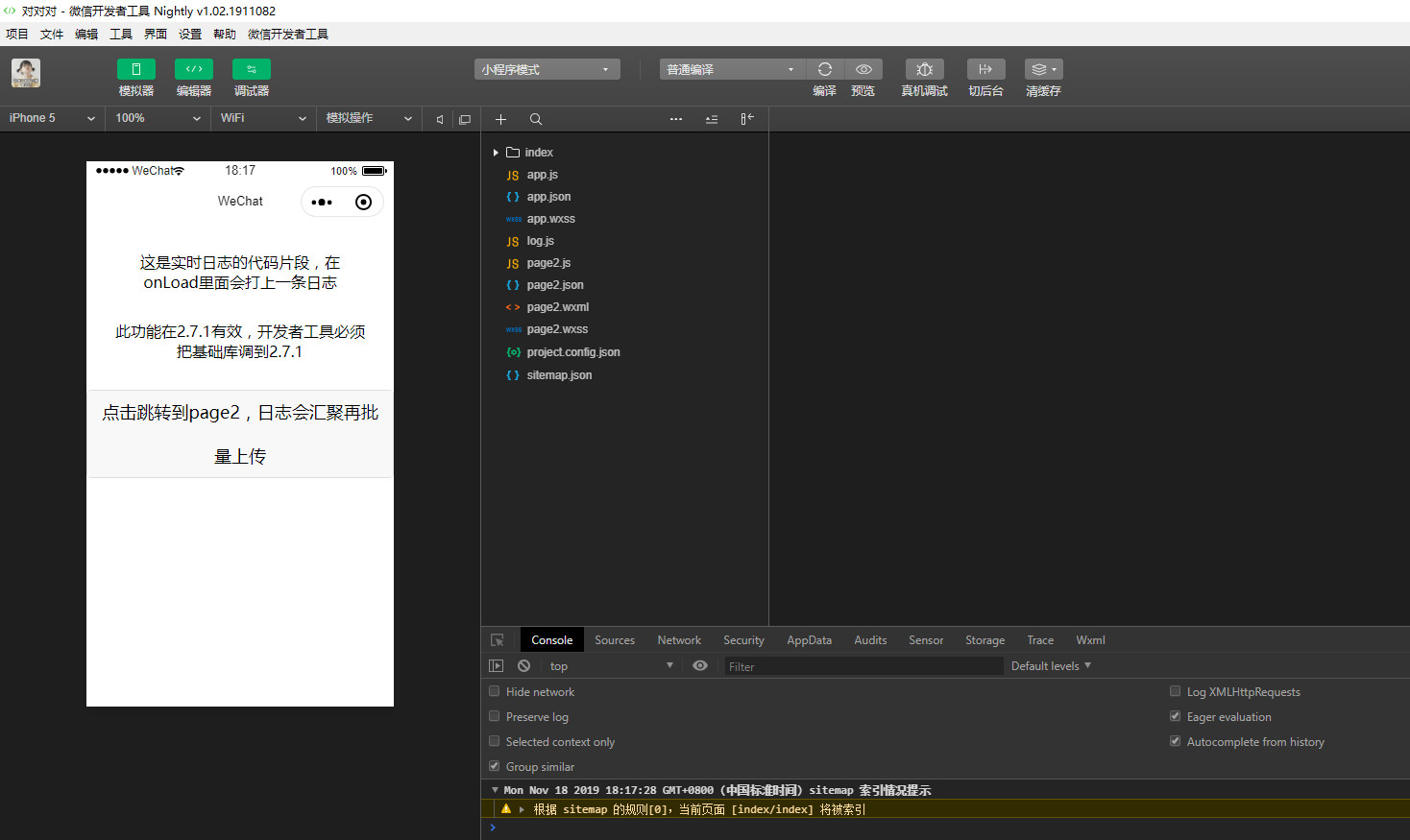Open the top context dropdown
The width and height of the screenshot is (1410, 840).
(611, 666)
